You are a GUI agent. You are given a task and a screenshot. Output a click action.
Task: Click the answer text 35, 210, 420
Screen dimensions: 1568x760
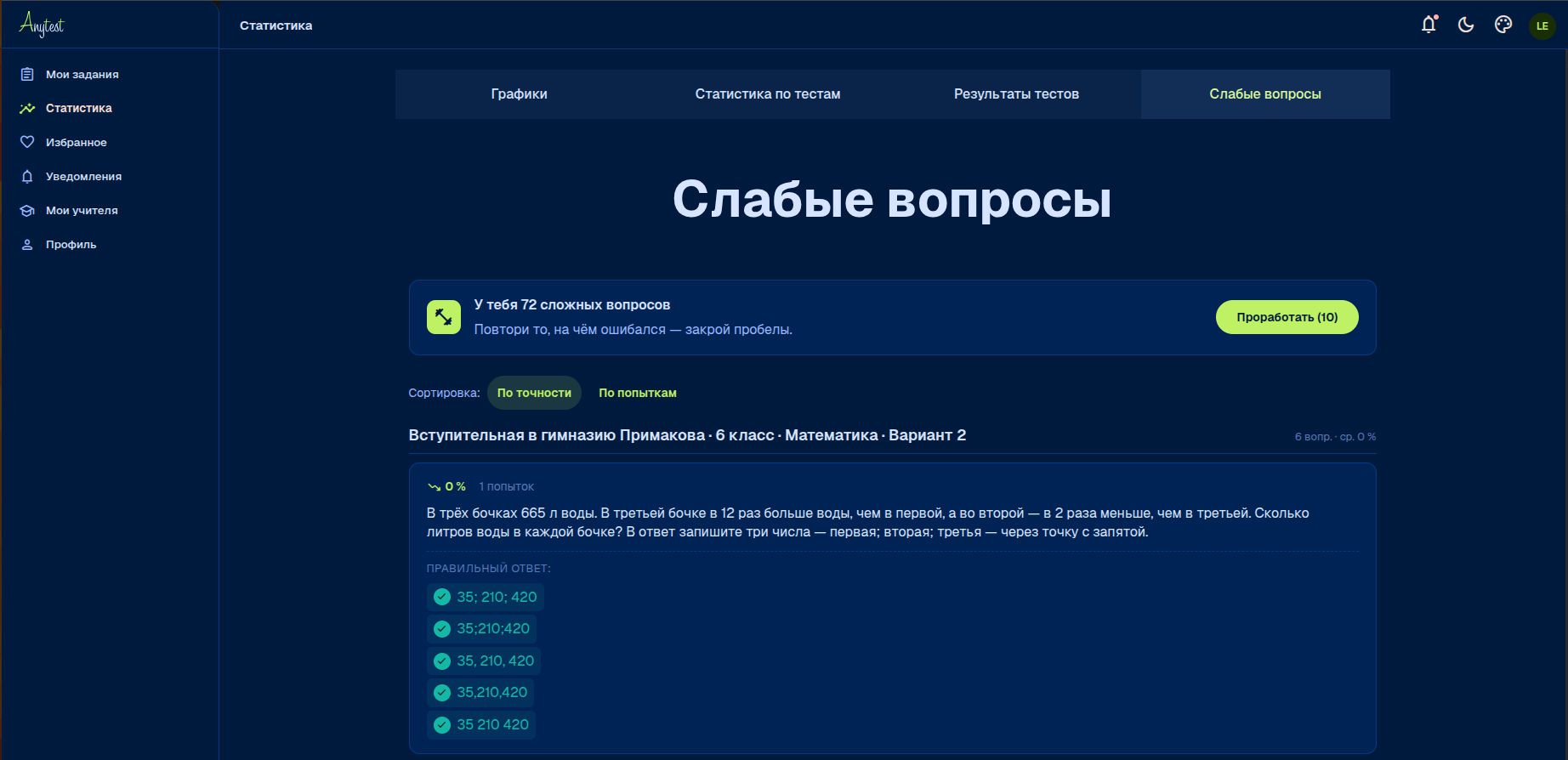[x=496, y=661]
